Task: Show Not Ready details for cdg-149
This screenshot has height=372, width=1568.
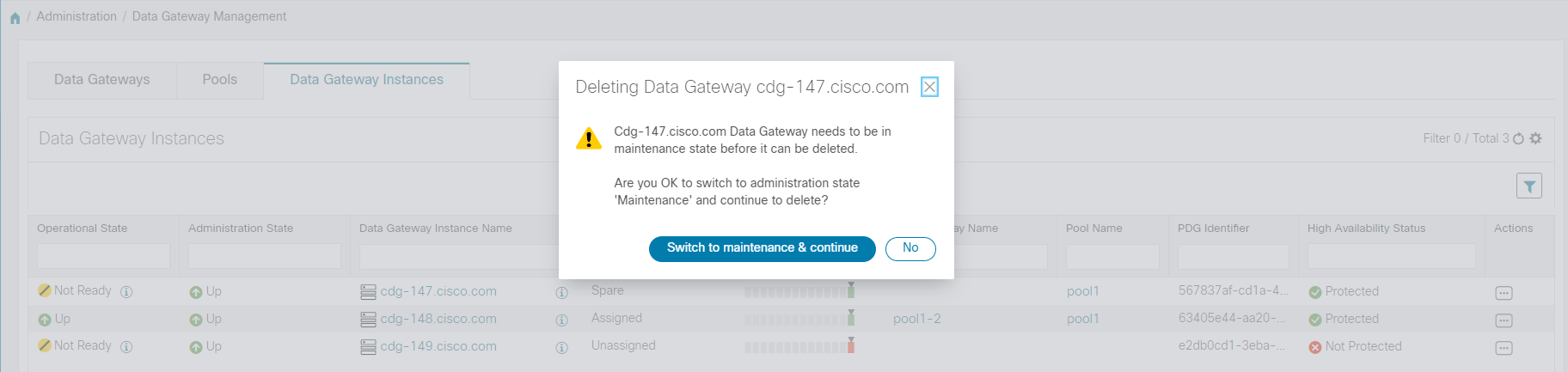Action: click(126, 346)
